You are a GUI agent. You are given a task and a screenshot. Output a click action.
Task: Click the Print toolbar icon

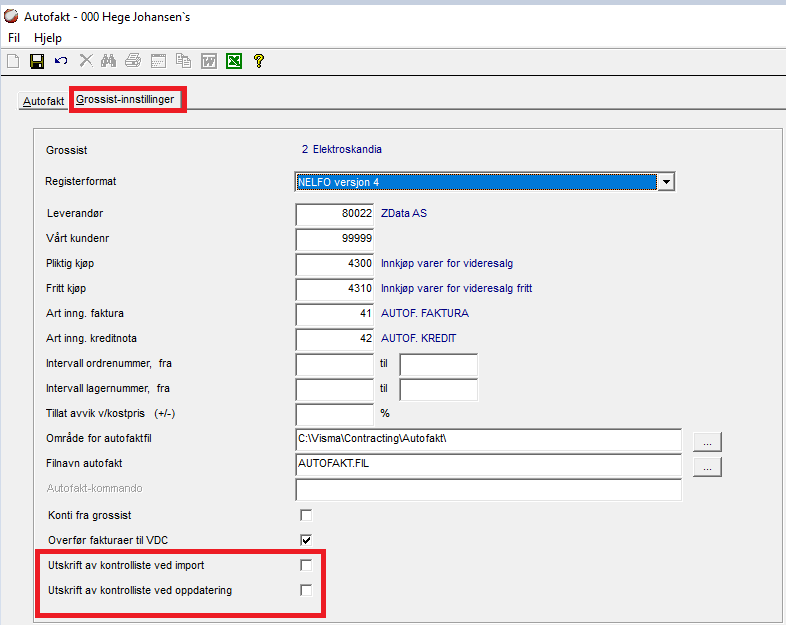(x=133, y=61)
